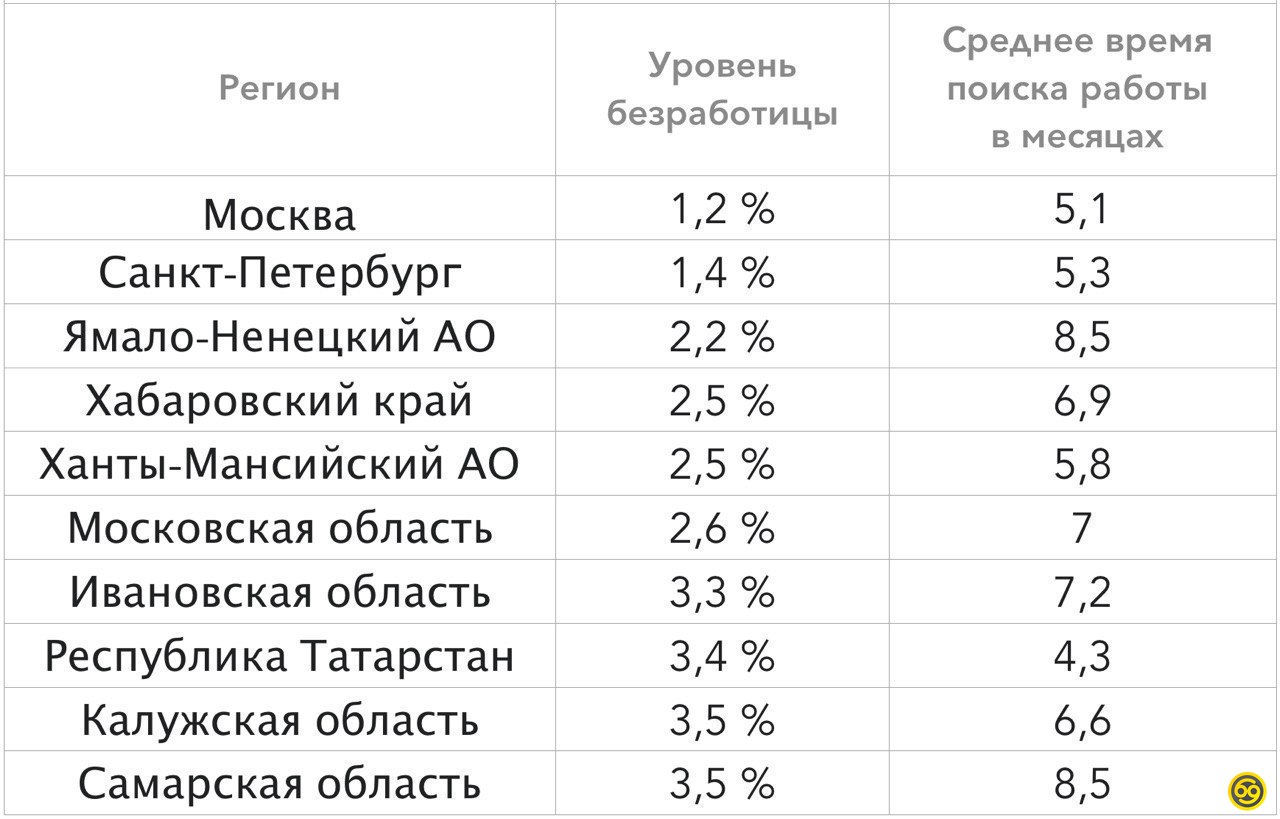Image resolution: width=1280 pixels, height=819 pixels.
Task: Click the Регион column header
Action: coord(280,89)
